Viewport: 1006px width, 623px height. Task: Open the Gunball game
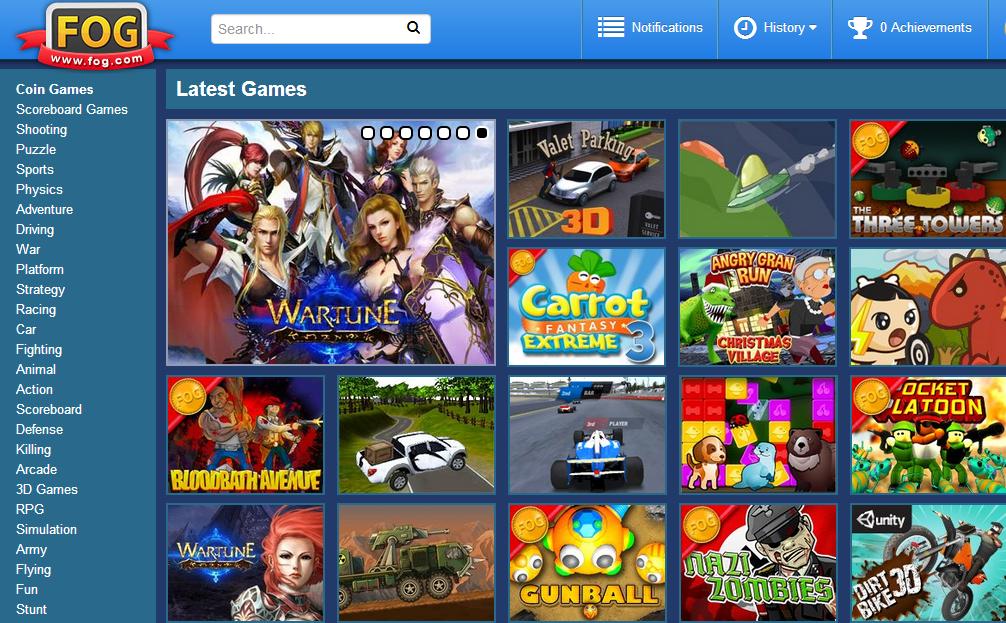586,563
